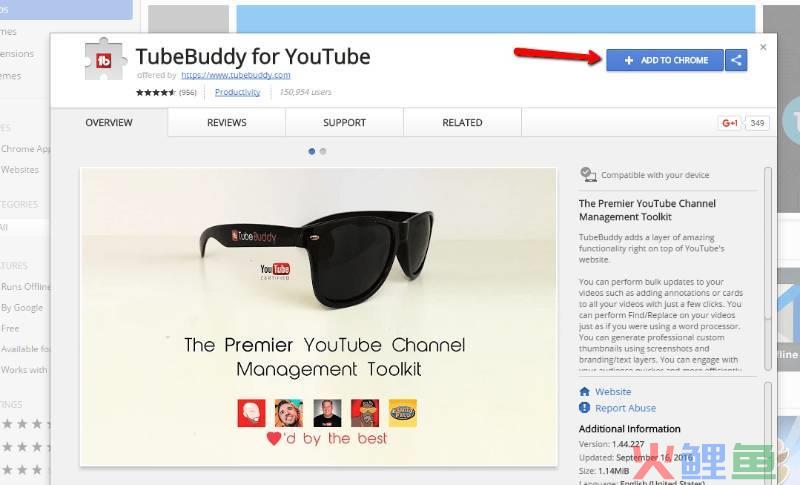The image size is (800, 485).
Task: Click the Version: 1.44.227 text
Action: tap(611, 444)
